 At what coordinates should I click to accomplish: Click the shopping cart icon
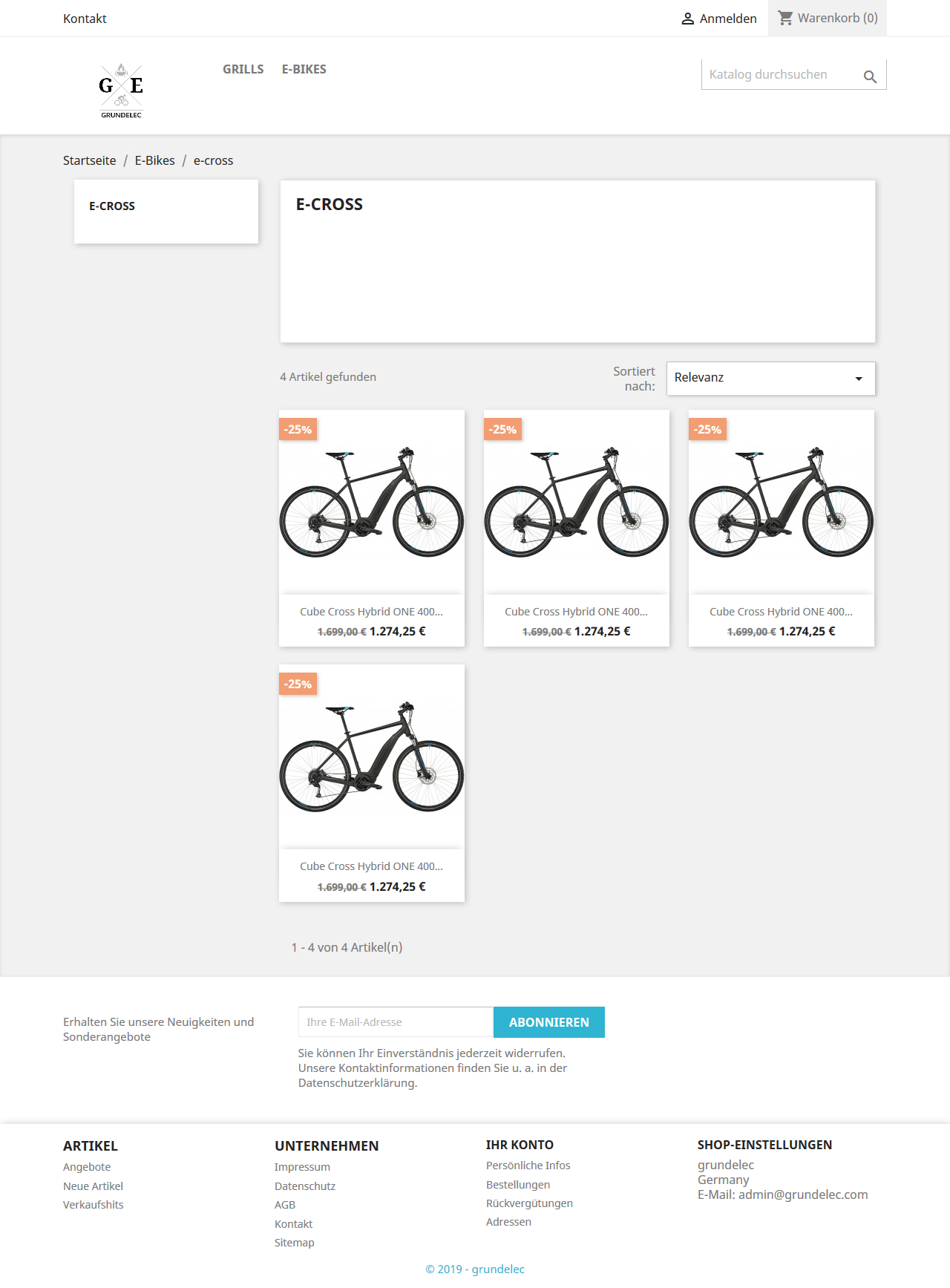click(x=785, y=18)
